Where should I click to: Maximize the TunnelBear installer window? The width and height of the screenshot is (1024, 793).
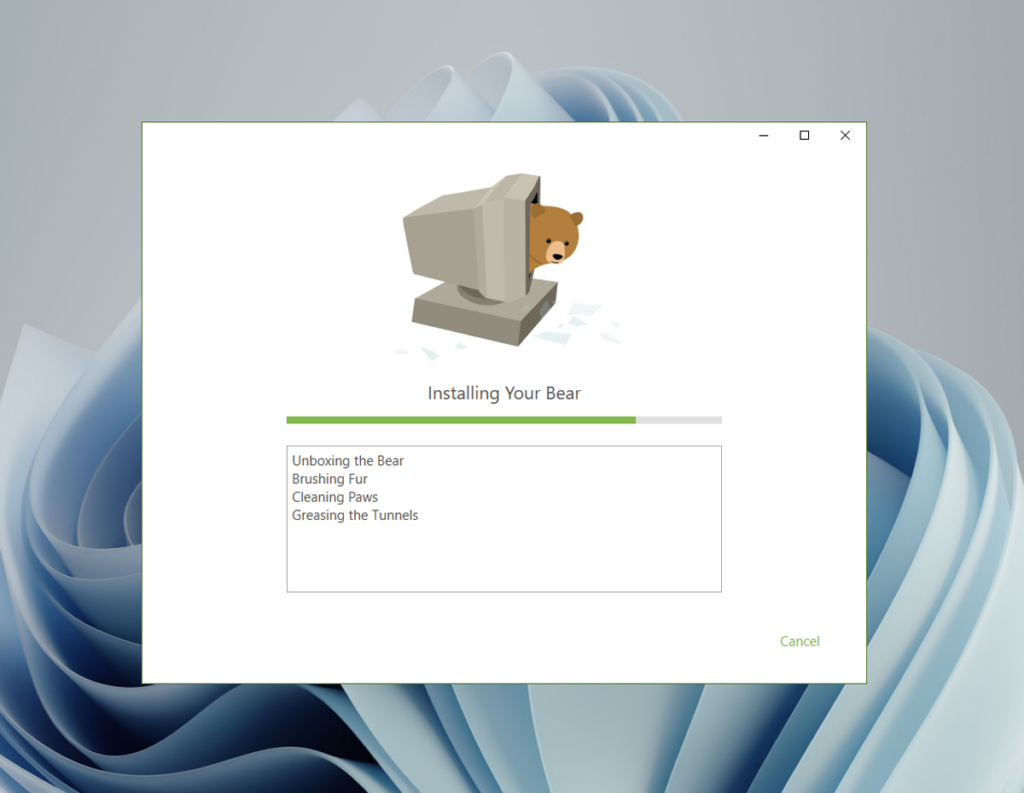point(803,135)
